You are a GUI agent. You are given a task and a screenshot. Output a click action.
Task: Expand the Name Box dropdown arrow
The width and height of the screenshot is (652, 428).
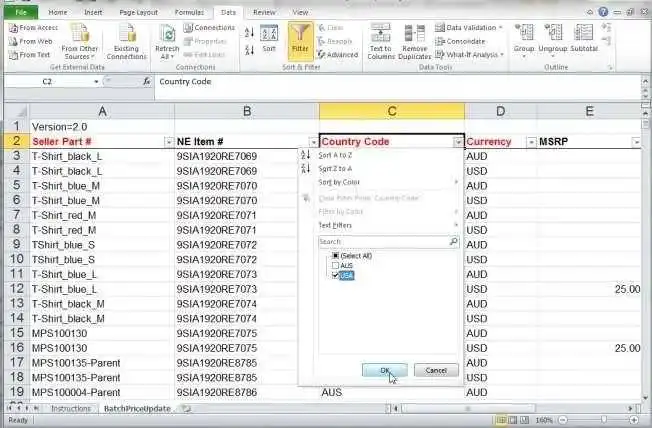pyautogui.click(x=96, y=82)
